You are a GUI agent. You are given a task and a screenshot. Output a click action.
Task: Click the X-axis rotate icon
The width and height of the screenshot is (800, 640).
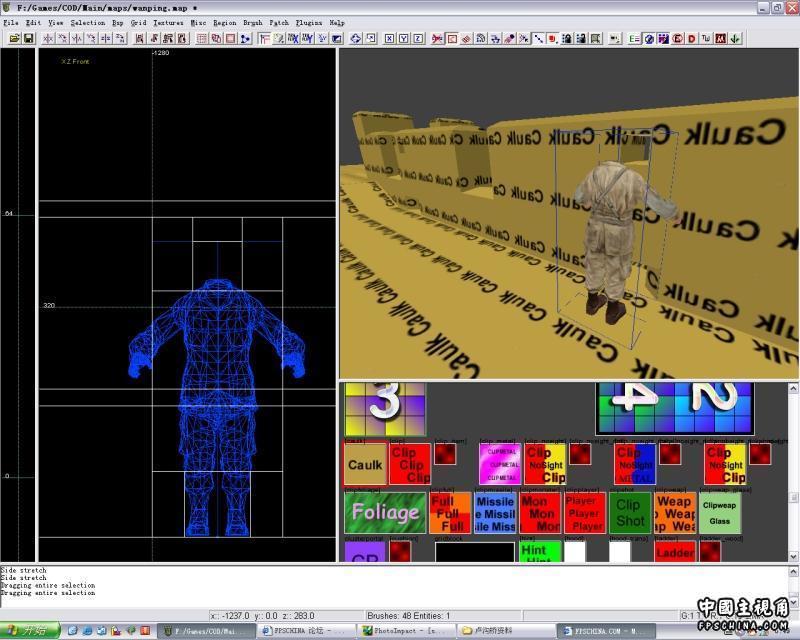(62, 38)
